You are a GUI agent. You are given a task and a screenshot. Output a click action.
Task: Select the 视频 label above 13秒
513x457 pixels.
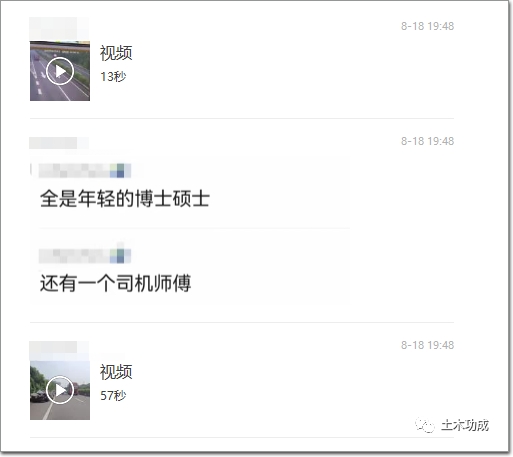(x=116, y=53)
